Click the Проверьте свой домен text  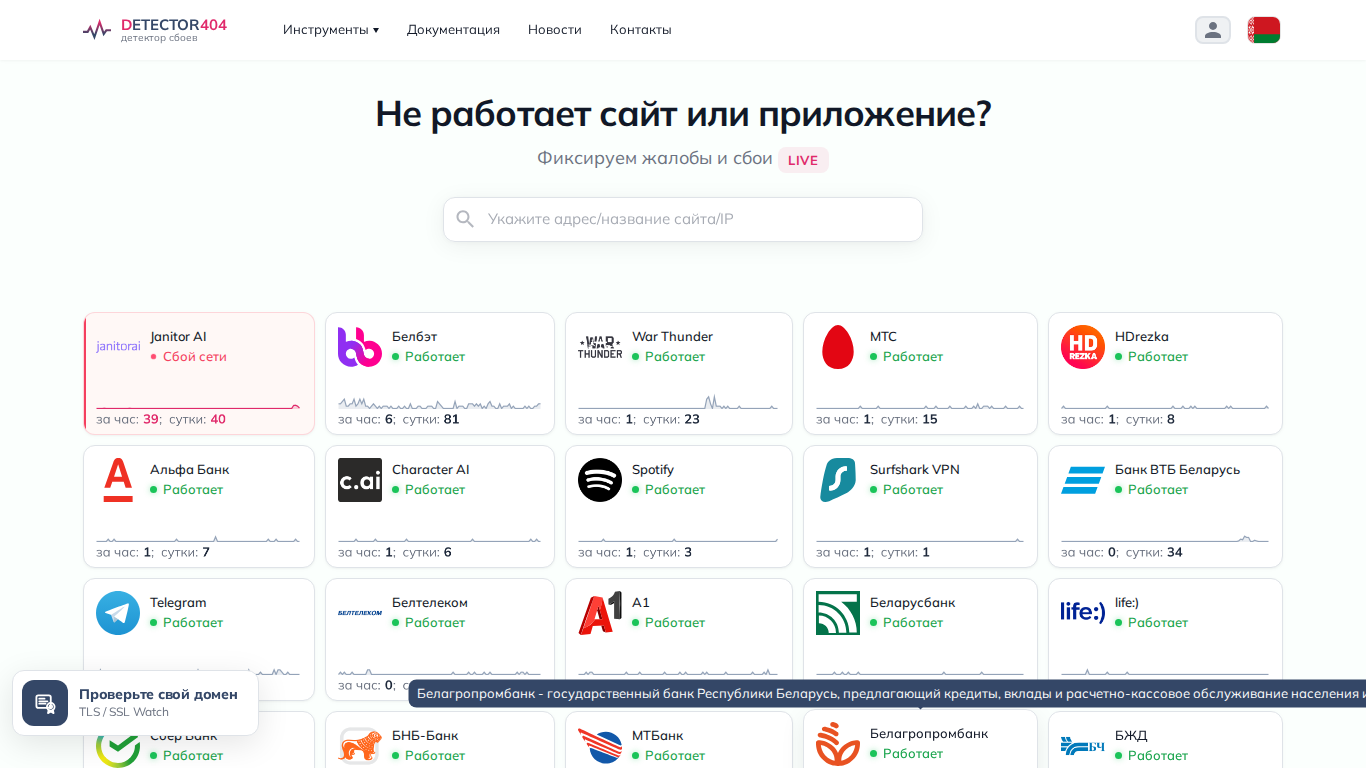[158, 694]
